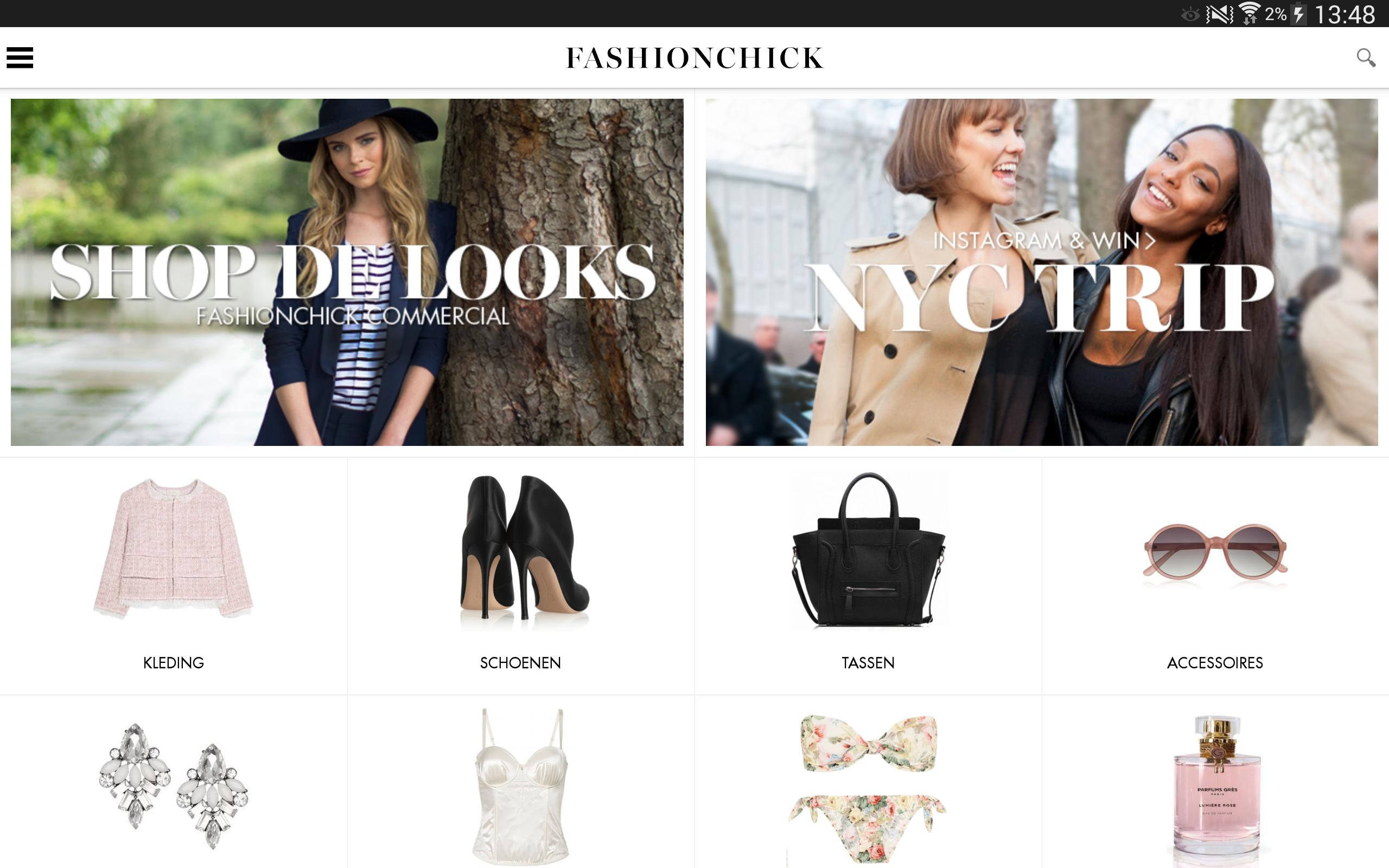Select the pink tweed jacket image
This screenshot has width=1389, height=868.
[x=173, y=549]
